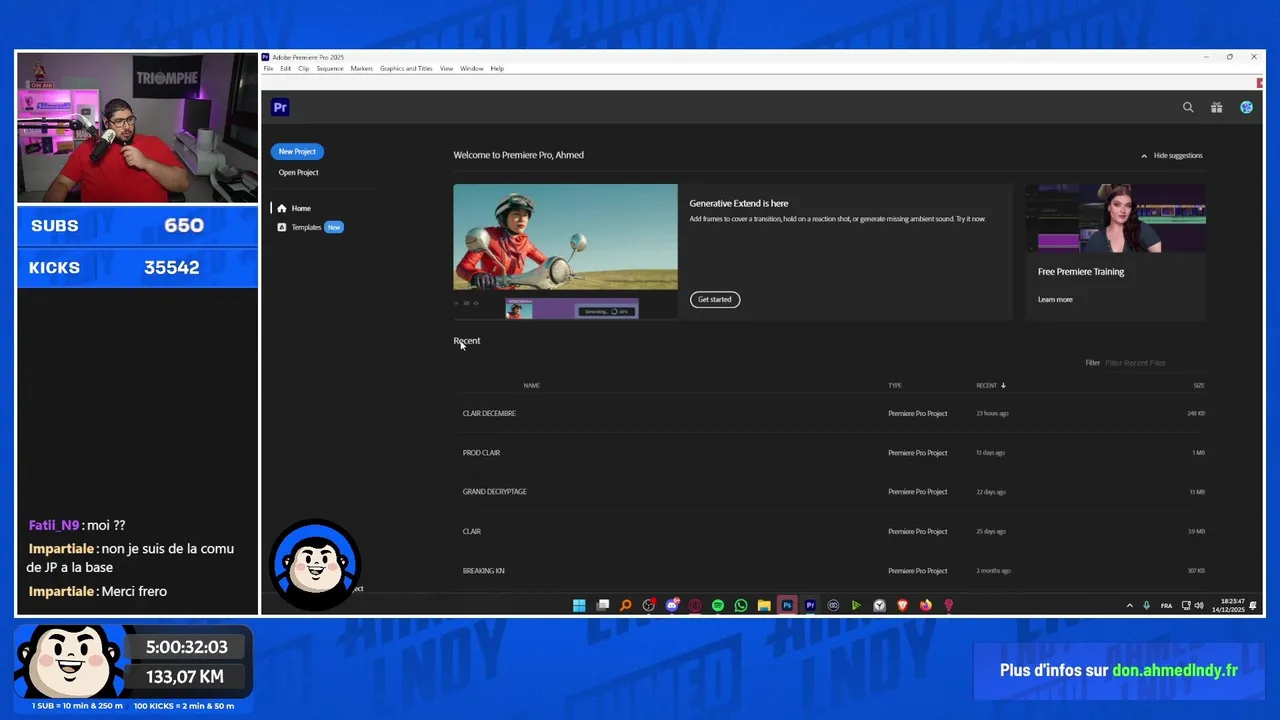
Task: Open the File menu
Action: tap(268, 68)
